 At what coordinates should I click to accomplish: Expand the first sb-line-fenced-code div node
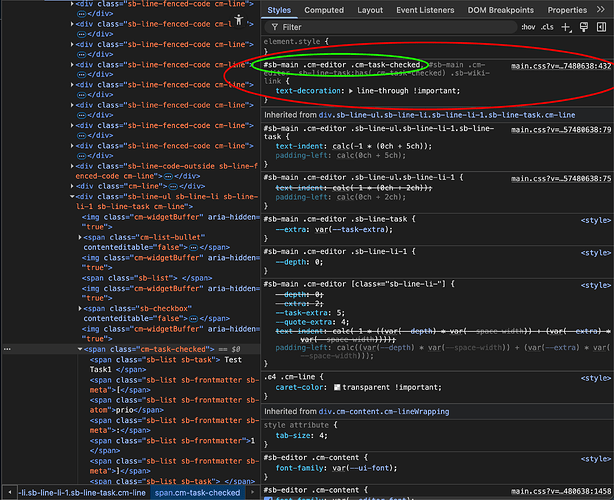pos(72,4)
